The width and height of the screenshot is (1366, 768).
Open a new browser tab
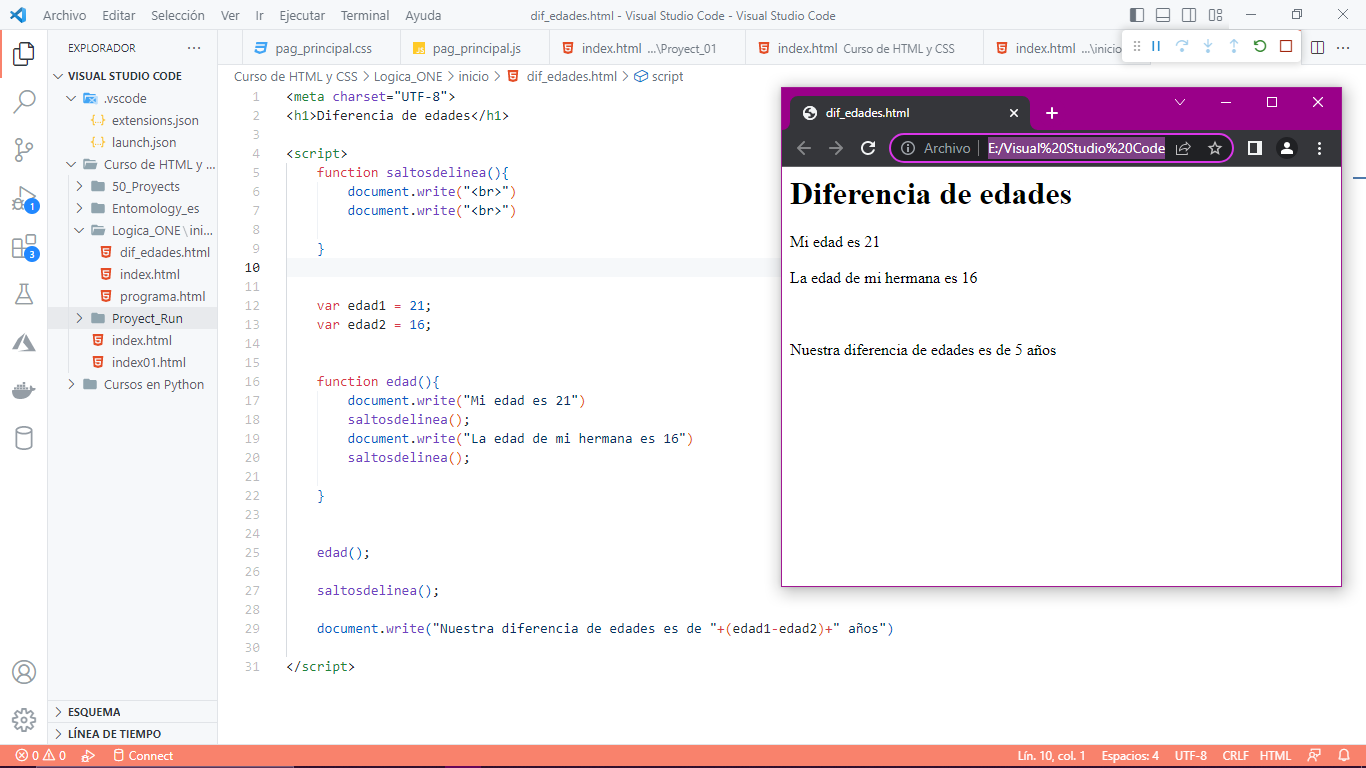coord(1051,113)
